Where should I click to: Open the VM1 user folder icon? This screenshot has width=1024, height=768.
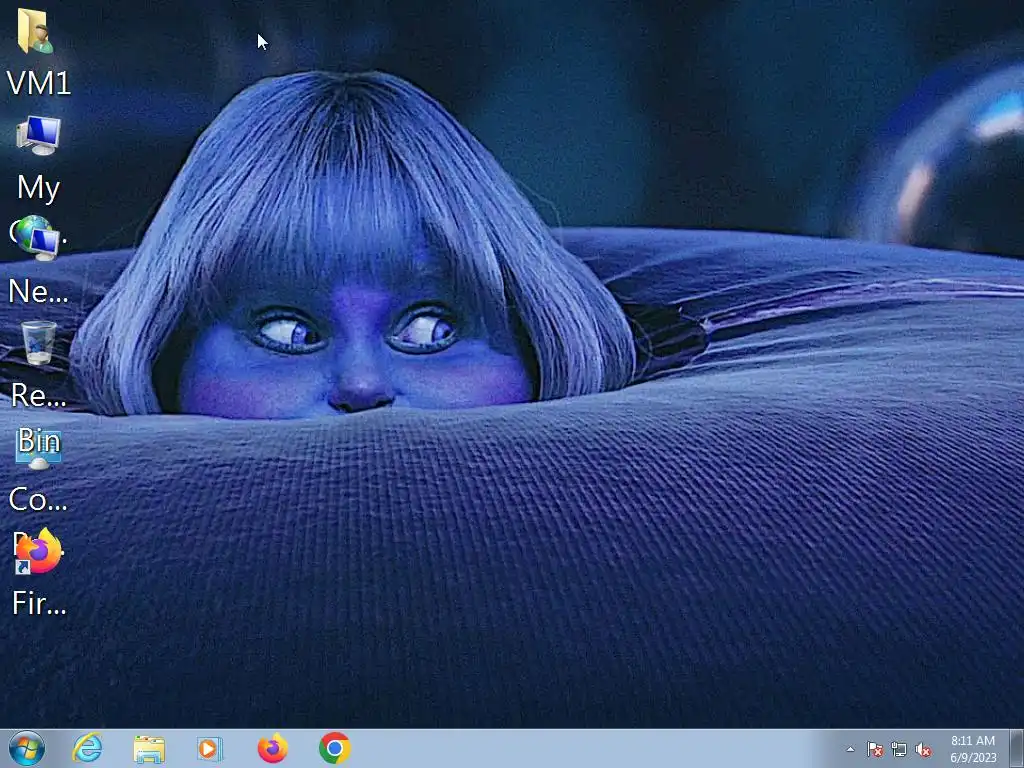tap(35, 31)
